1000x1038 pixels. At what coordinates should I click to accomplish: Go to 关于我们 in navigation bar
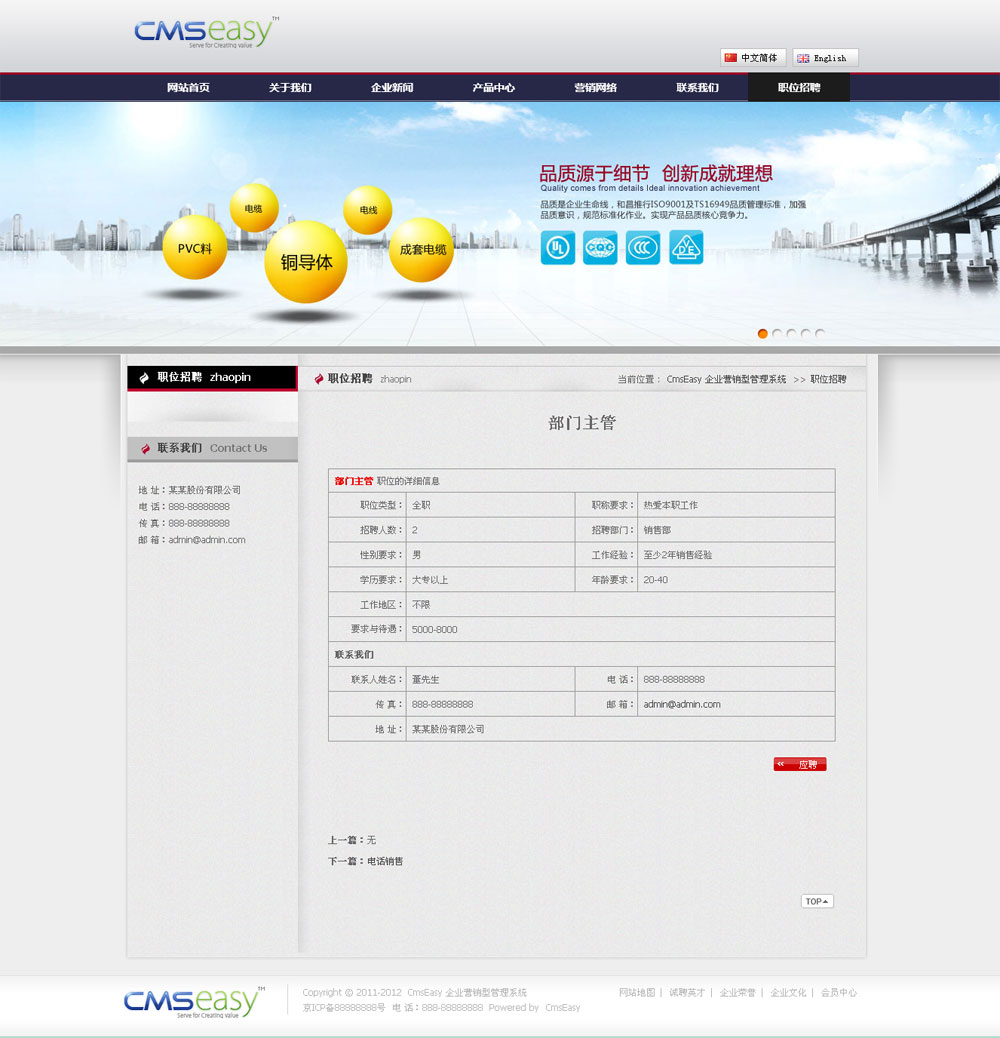point(290,88)
